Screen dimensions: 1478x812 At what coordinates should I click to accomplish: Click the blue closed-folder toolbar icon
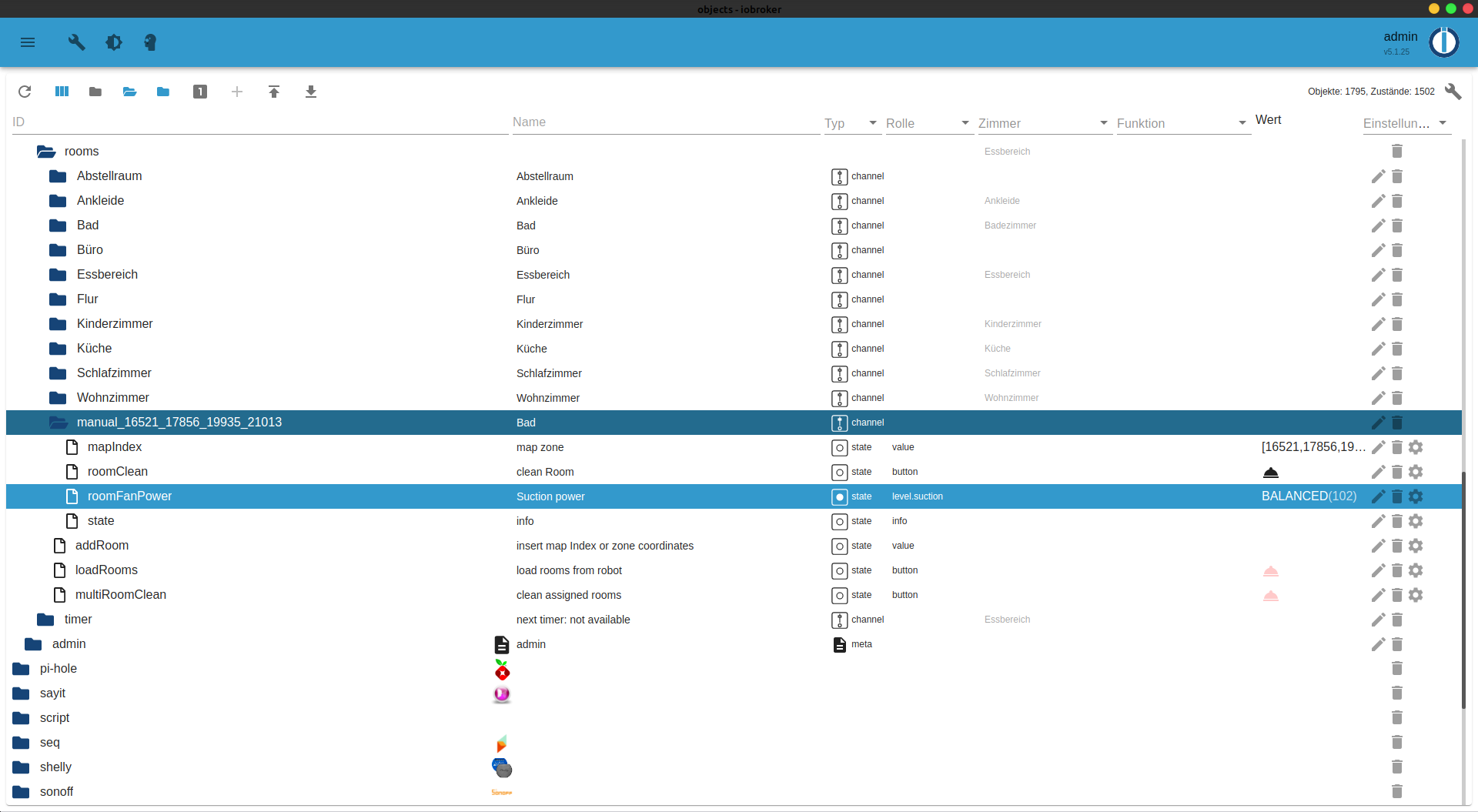tap(163, 92)
